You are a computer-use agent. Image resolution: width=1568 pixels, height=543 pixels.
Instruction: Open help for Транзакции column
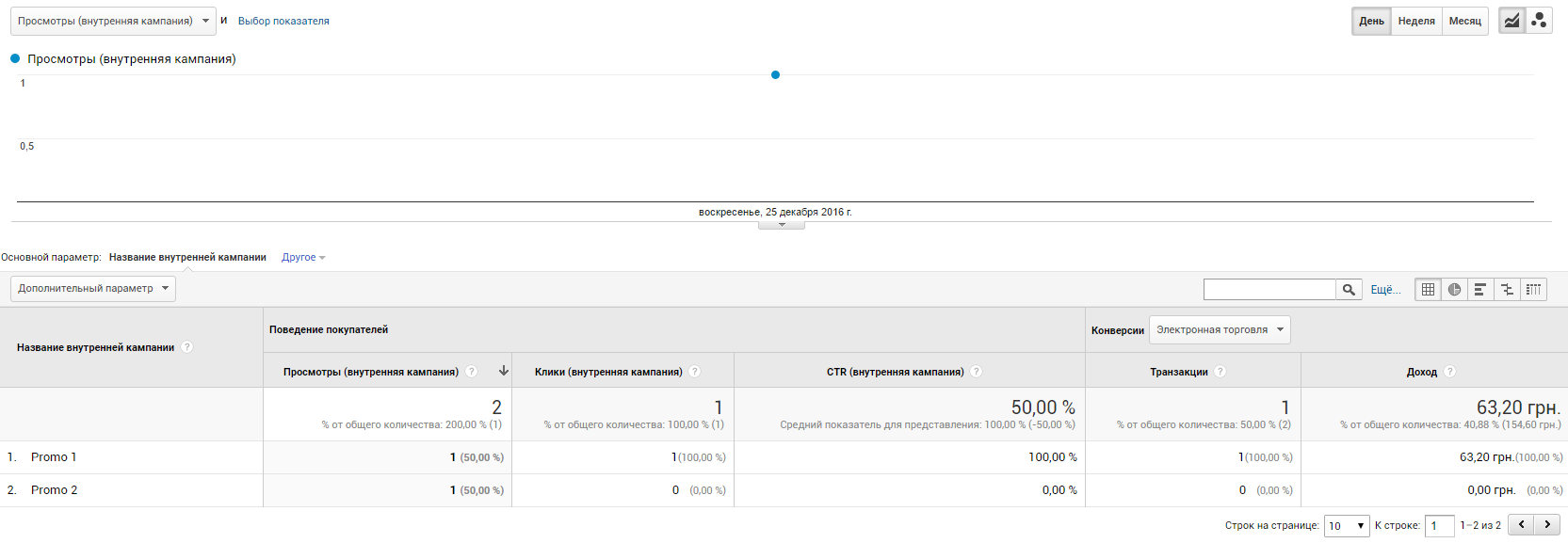tap(1220, 372)
